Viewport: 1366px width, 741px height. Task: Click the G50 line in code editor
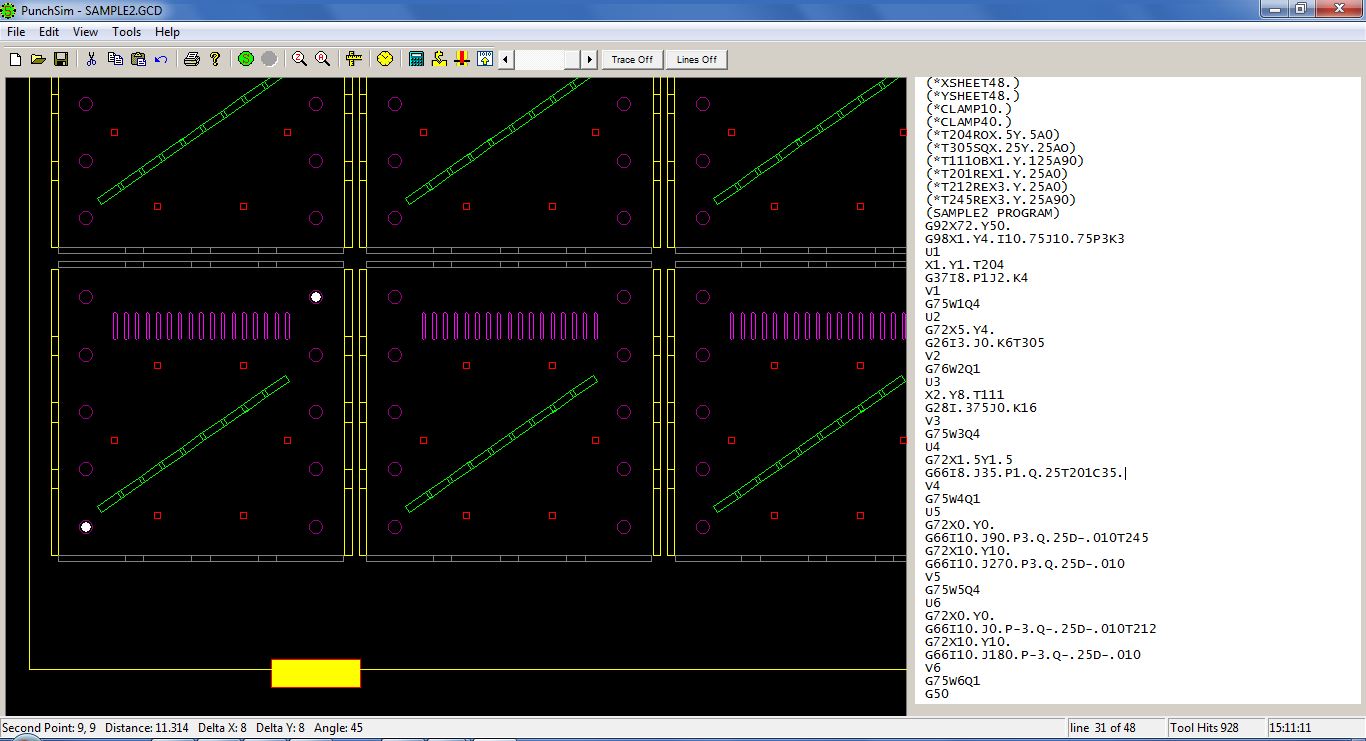(937, 694)
